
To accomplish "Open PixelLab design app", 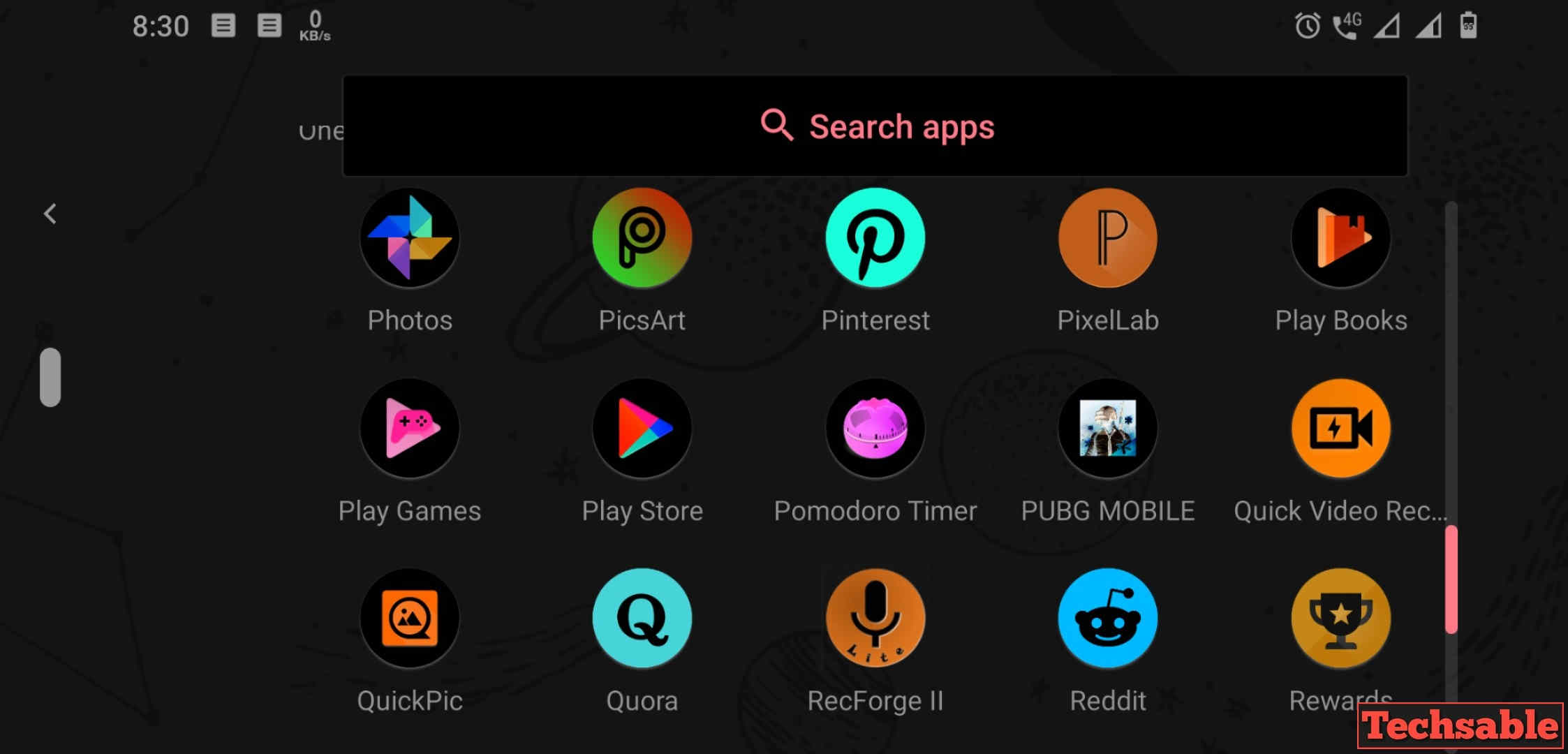I will pos(1108,252).
